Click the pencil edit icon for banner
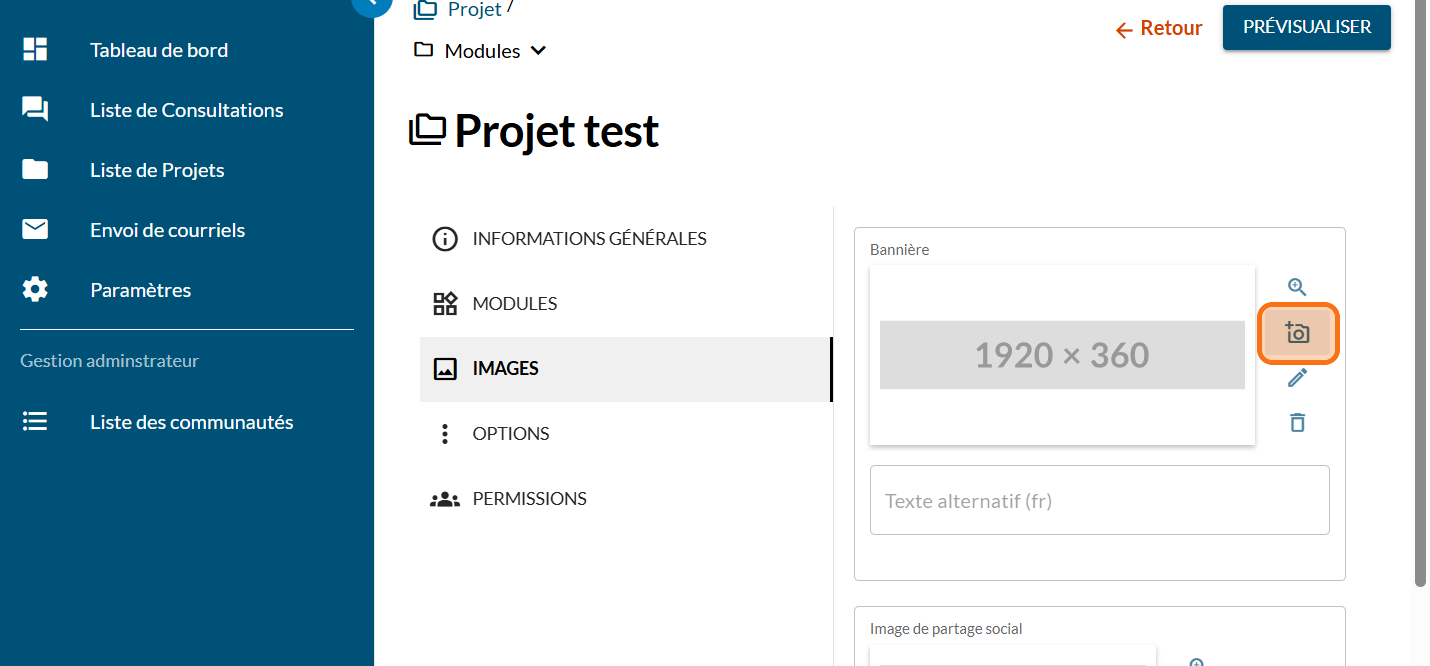Screen dimensions: 1430x666 pos(1297,378)
